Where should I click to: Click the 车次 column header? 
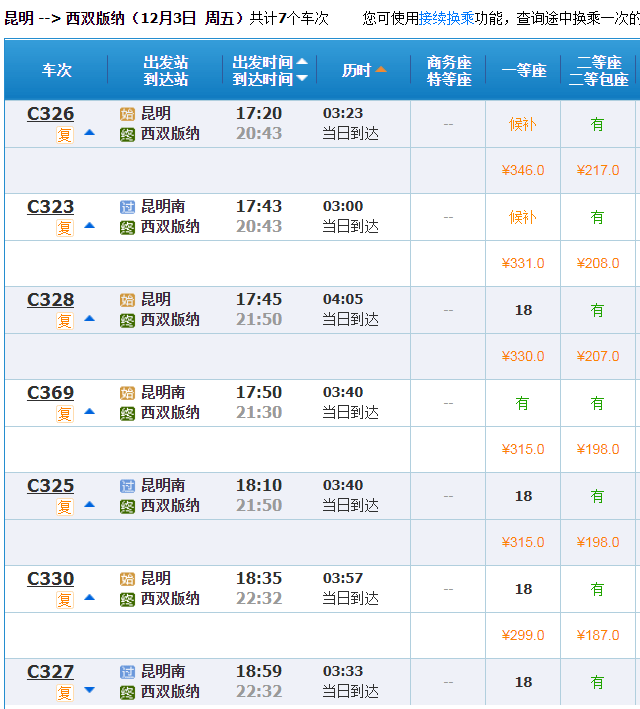[57, 70]
